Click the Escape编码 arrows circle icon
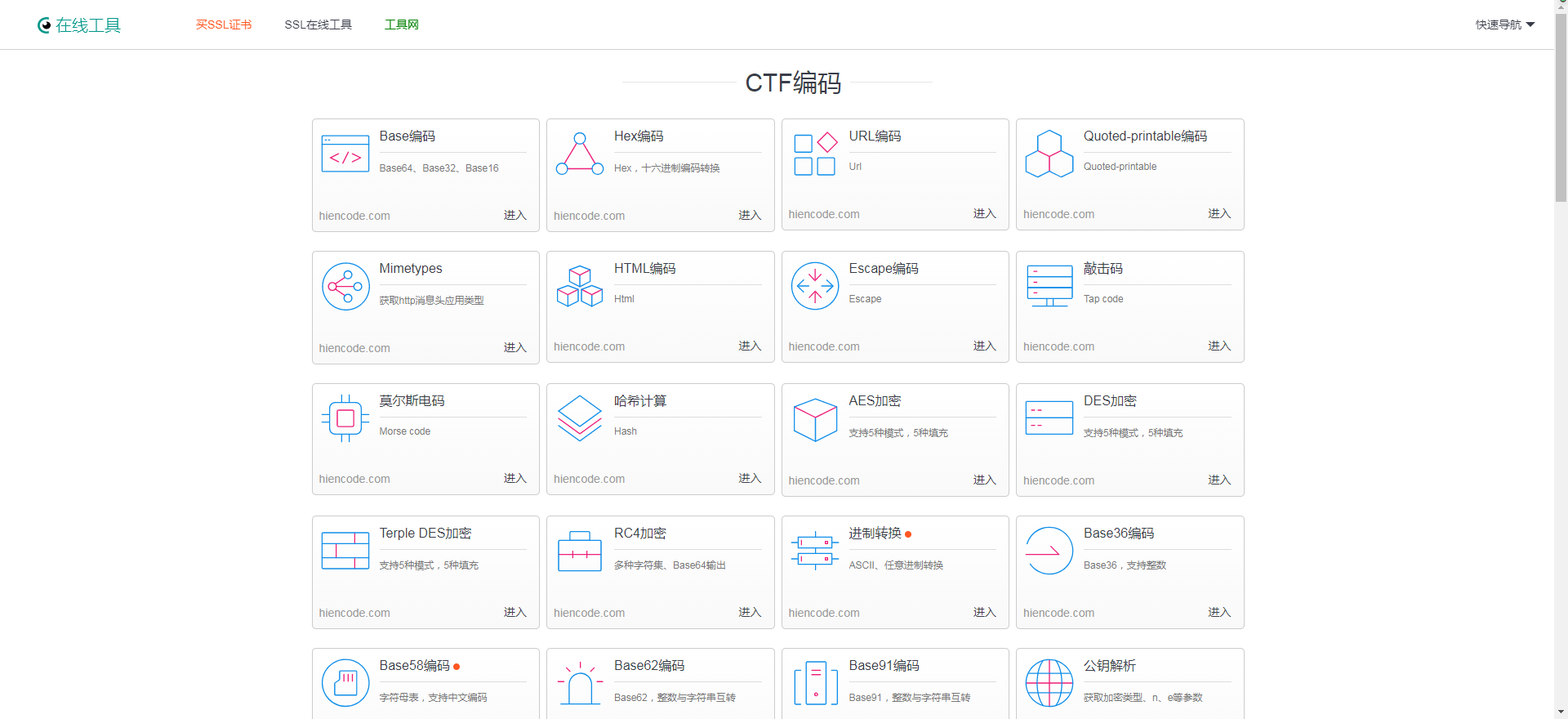The image size is (1568, 719). [x=815, y=286]
